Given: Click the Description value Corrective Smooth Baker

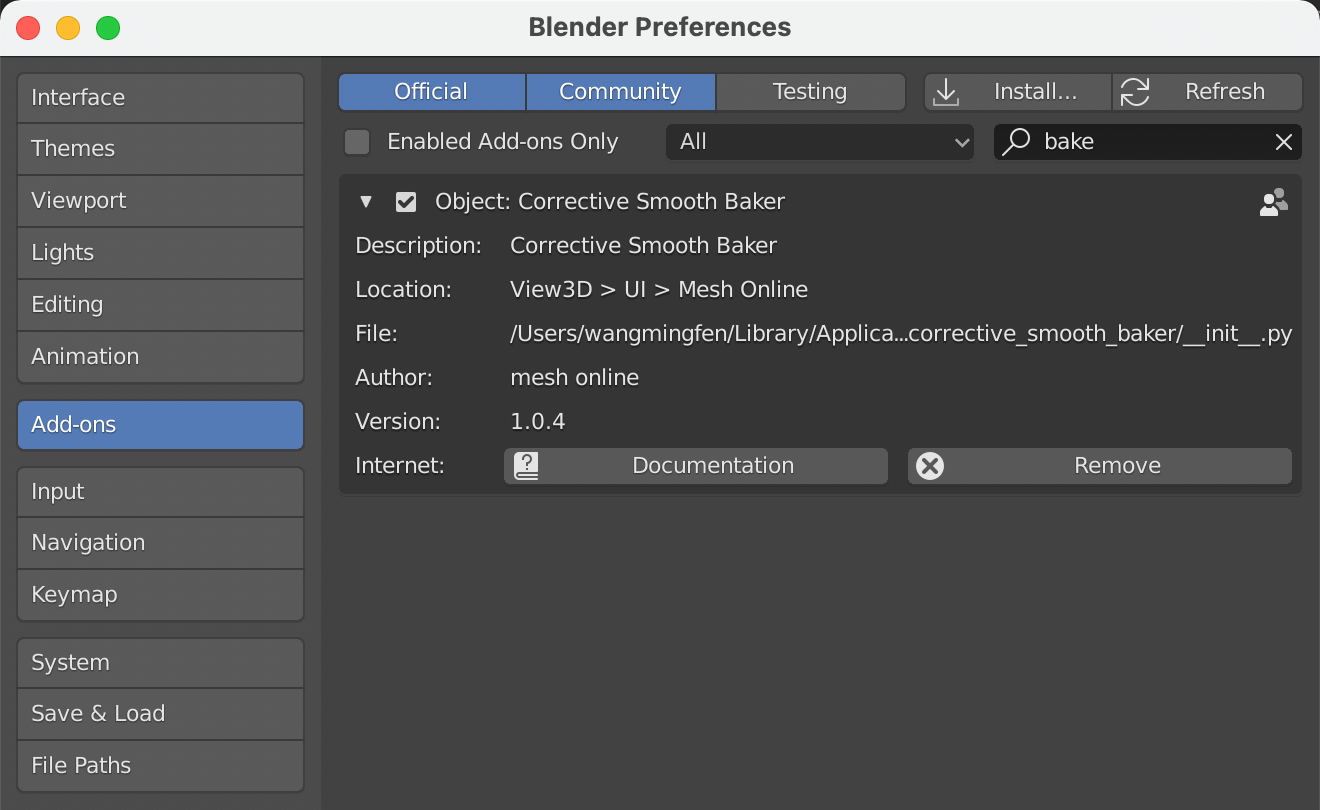Looking at the screenshot, I should pos(643,246).
